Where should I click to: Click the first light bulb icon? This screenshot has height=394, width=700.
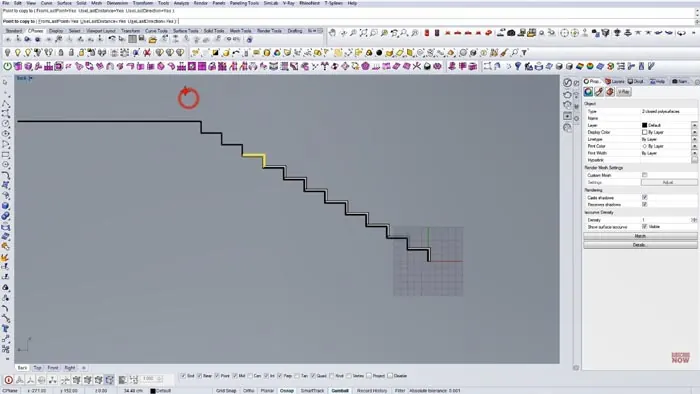coord(8,53)
